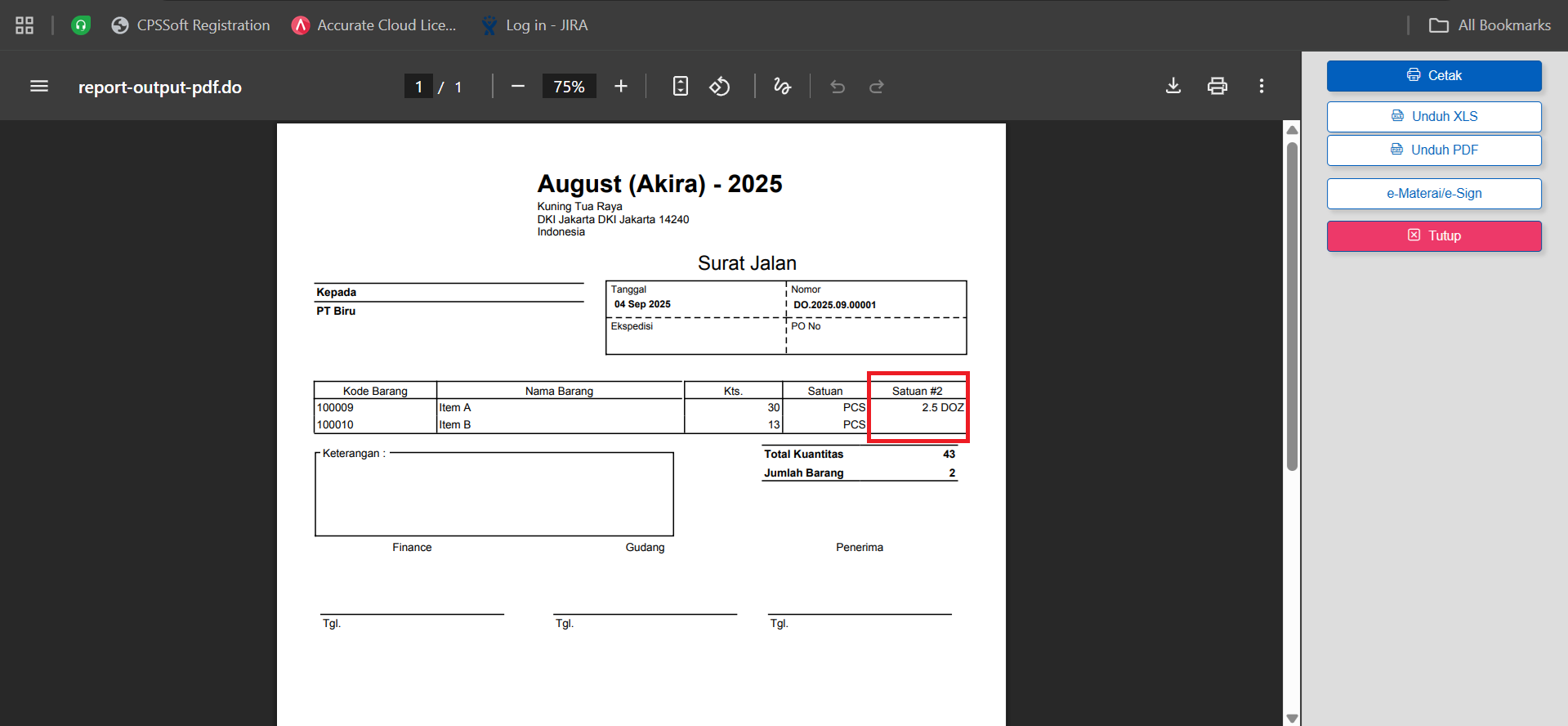
Task: Click Unduh PDF button
Action: coord(1434,150)
